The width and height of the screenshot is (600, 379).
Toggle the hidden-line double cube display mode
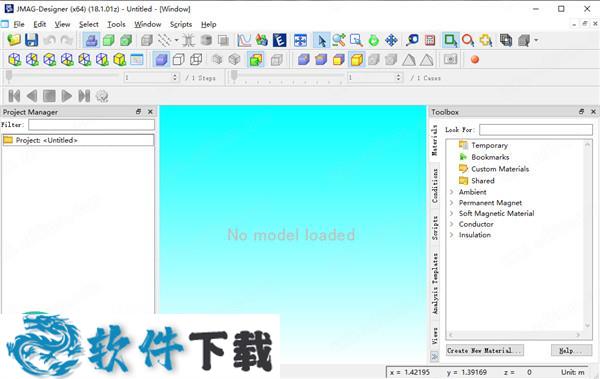pos(196,60)
